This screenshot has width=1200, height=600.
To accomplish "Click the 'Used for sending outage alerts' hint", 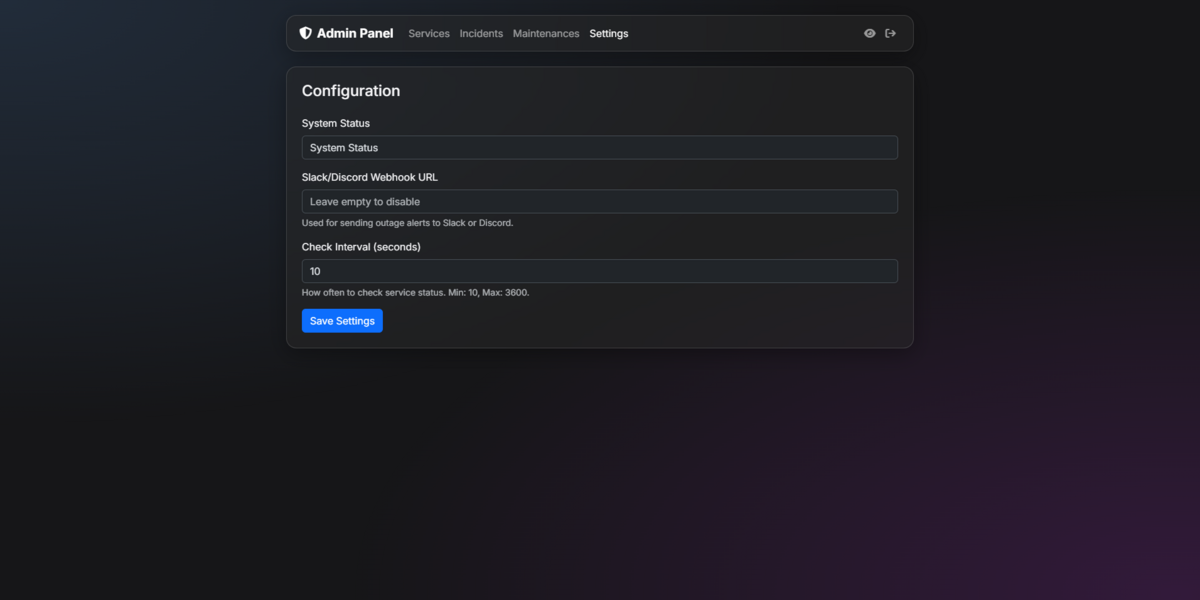I will click(408, 223).
